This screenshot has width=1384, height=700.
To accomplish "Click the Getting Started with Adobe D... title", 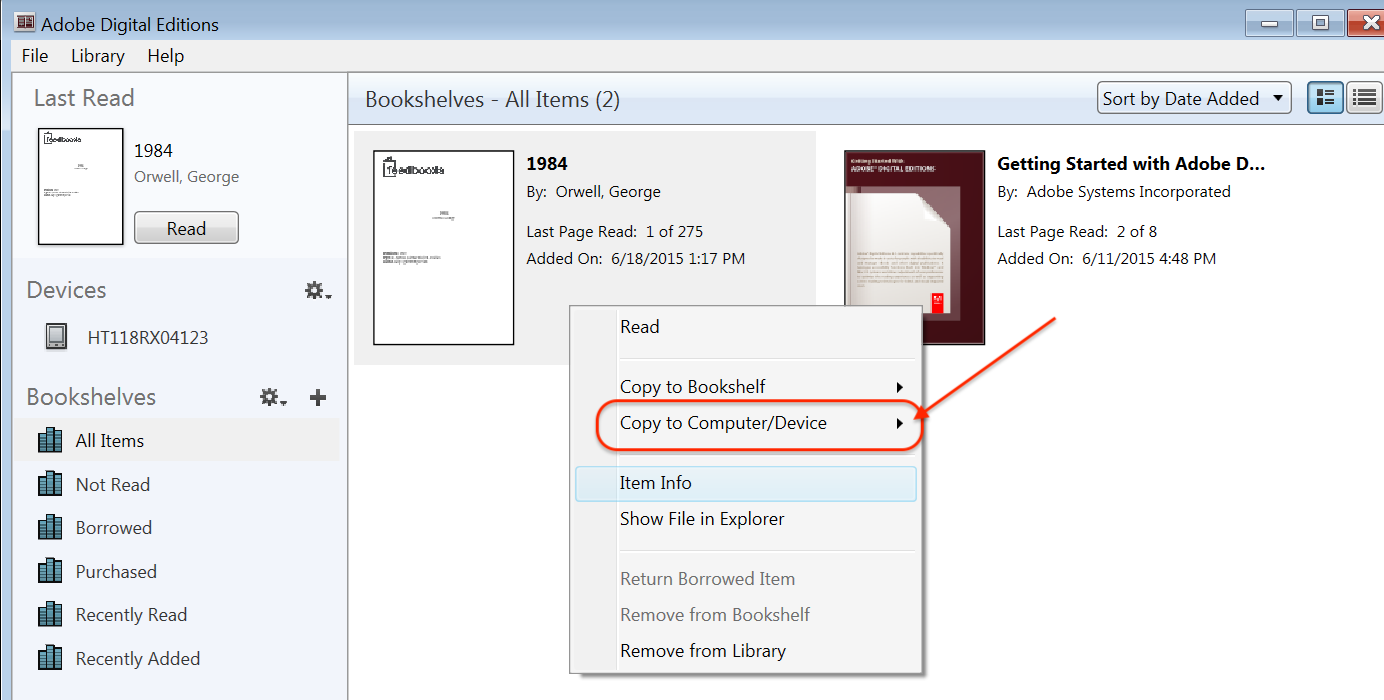I will click(1132, 164).
